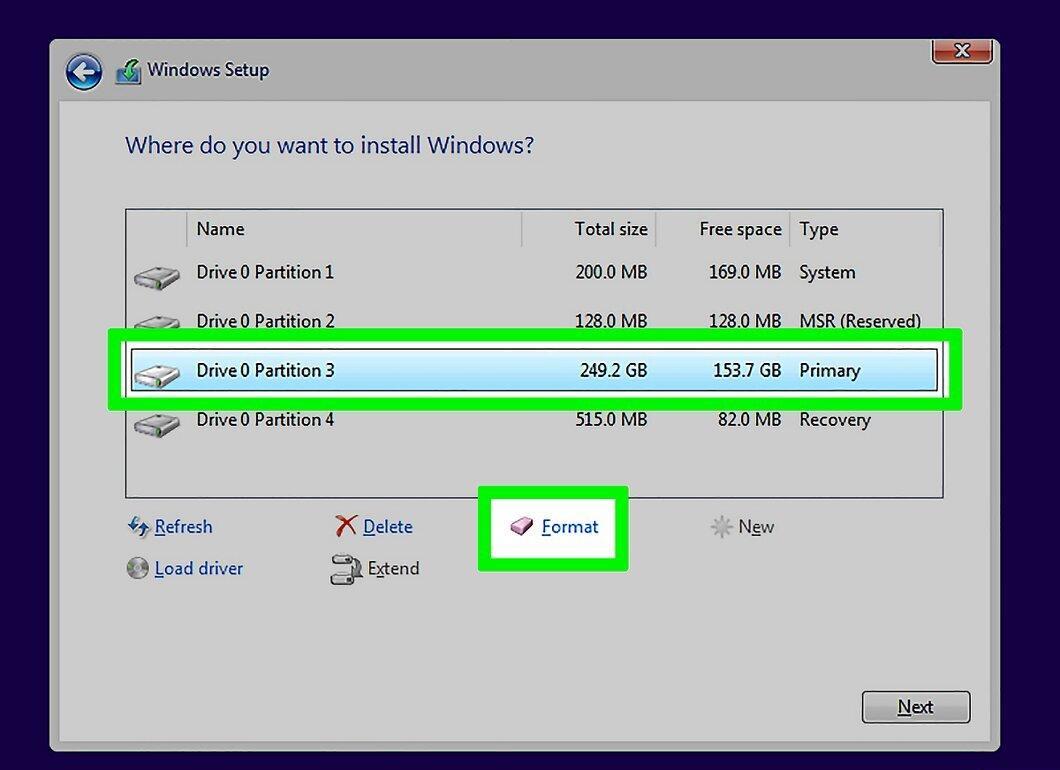Refresh the partition list
The height and width of the screenshot is (770, 1060).
[x=183, y=527]
